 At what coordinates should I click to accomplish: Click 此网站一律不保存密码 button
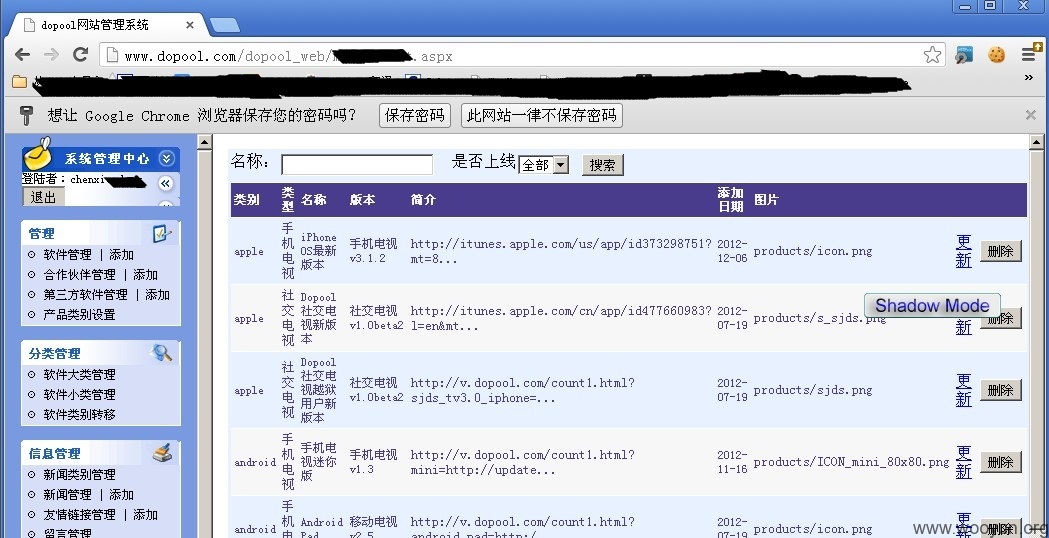[542, 115]
